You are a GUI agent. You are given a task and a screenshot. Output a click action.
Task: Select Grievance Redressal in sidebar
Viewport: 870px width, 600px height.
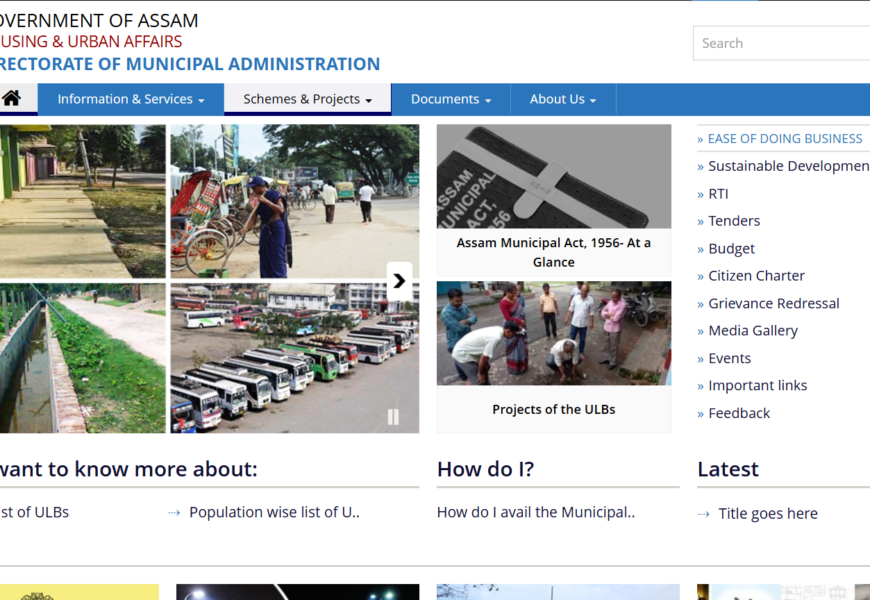pyautogui.click(x=773, y=303)
